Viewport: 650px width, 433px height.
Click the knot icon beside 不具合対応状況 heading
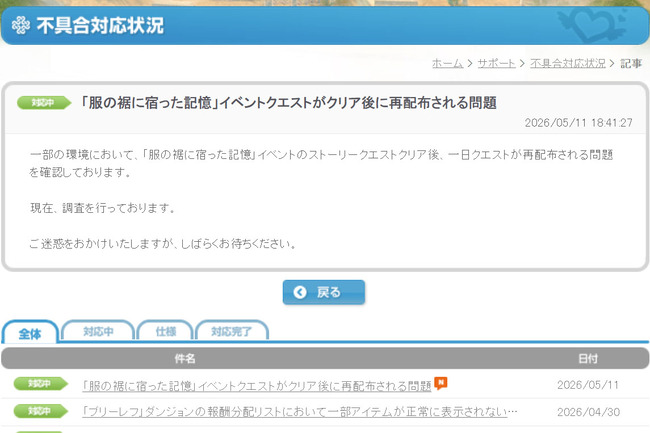tap(21, 25)
